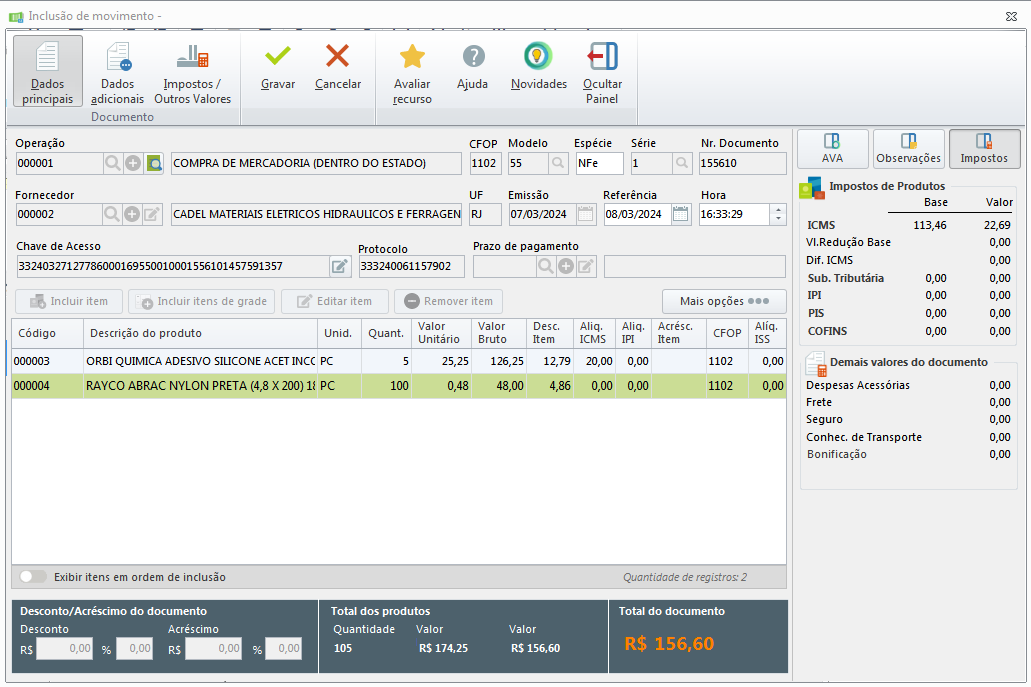The height and width of the screenshot is (687, 1031).
Task: Click Ocultar Painel icon
Action: coord(602,57)
